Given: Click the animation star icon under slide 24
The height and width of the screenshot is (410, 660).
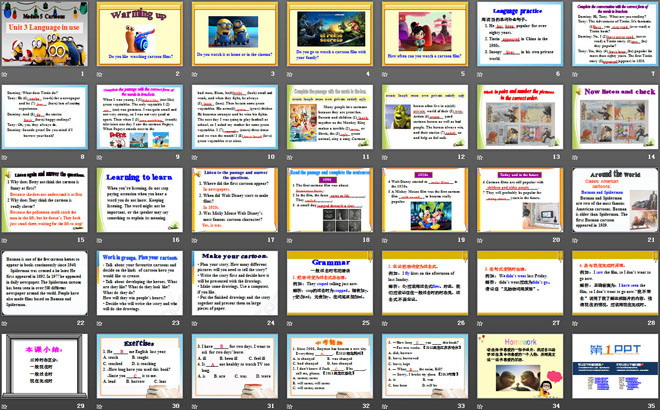Looking at the screenshot, I should coord(195,323).
